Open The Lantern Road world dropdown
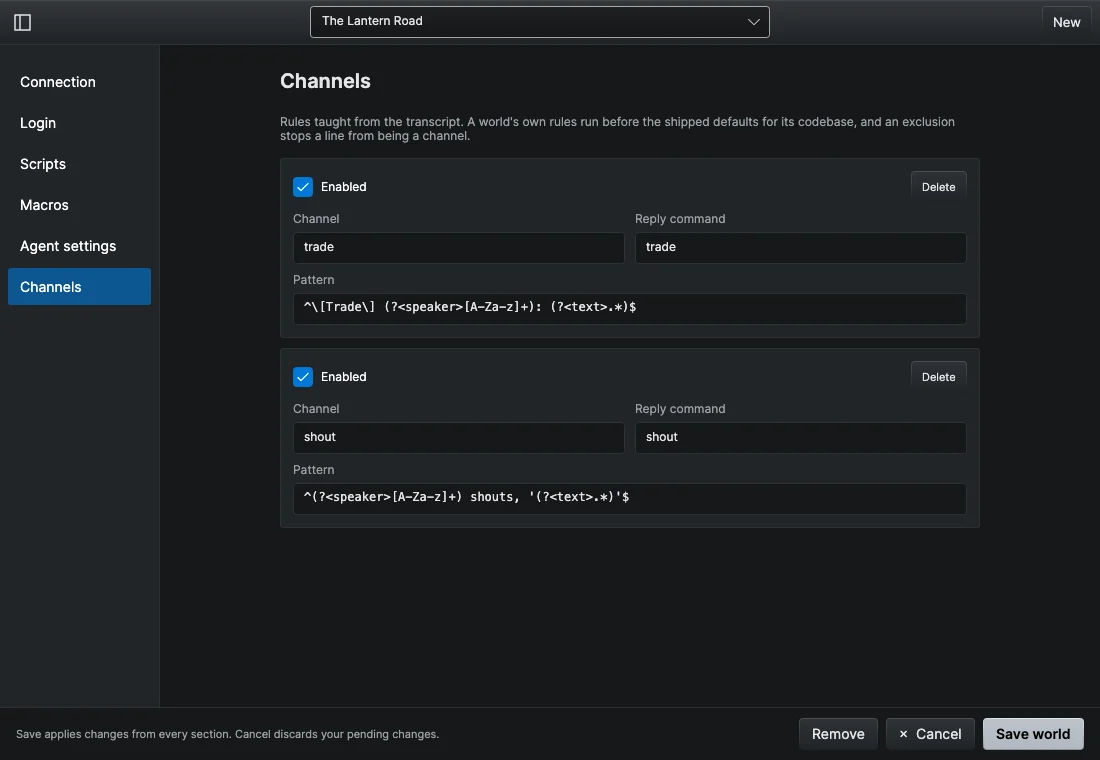 (x=539, y=22)
